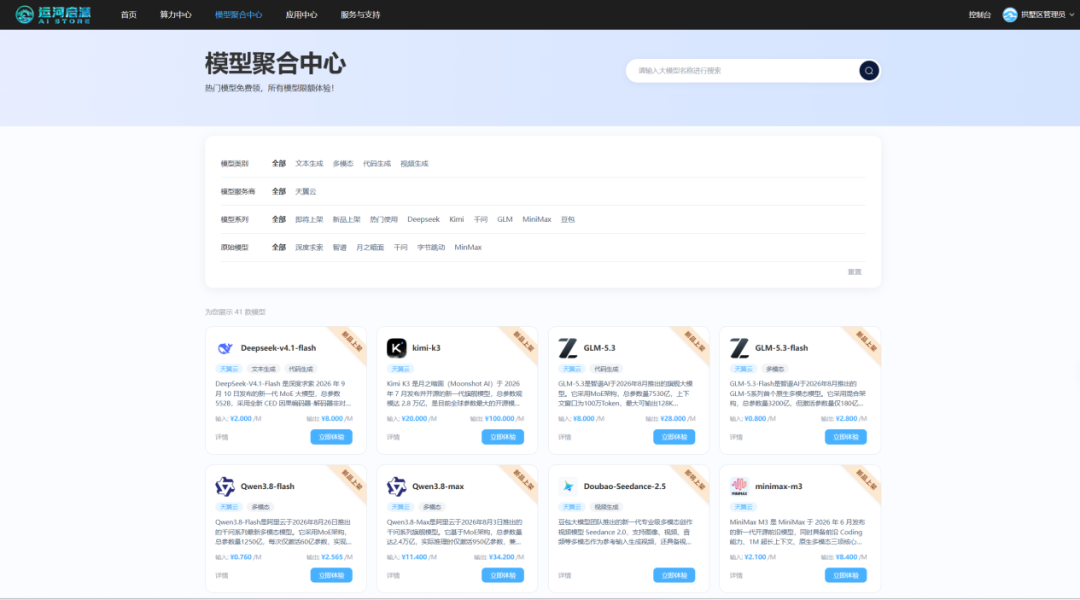Filter model category by 视频生成

coord(414,164)
